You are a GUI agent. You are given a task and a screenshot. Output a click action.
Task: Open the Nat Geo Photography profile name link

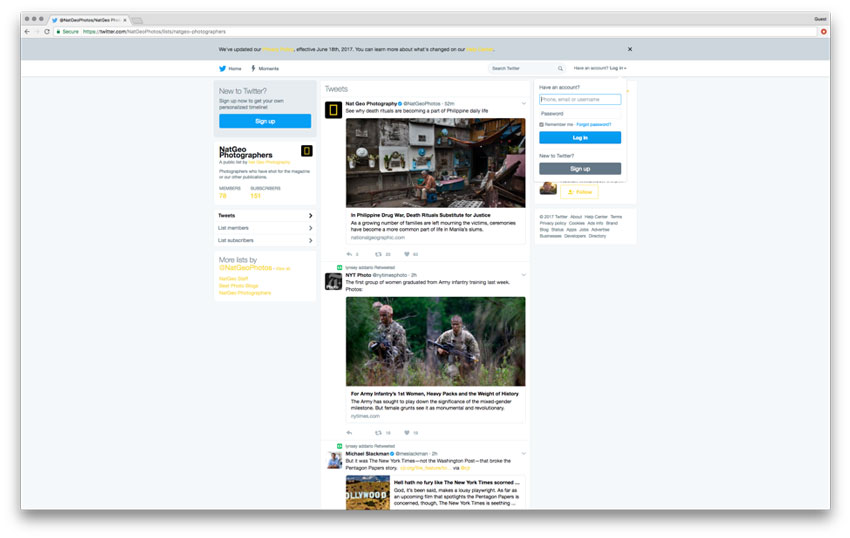371,104
